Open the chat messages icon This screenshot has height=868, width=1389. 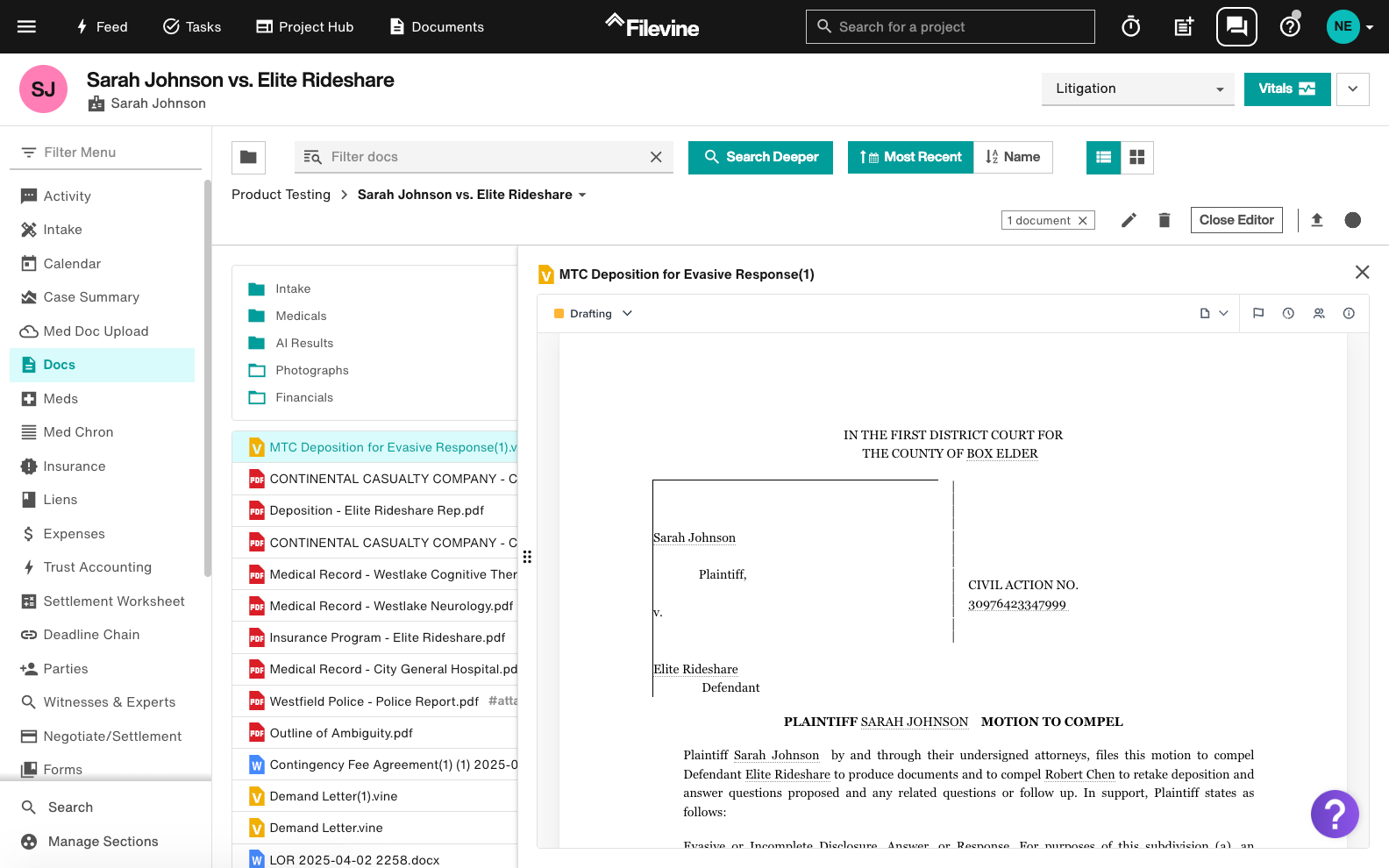[x=1236, y=27]
